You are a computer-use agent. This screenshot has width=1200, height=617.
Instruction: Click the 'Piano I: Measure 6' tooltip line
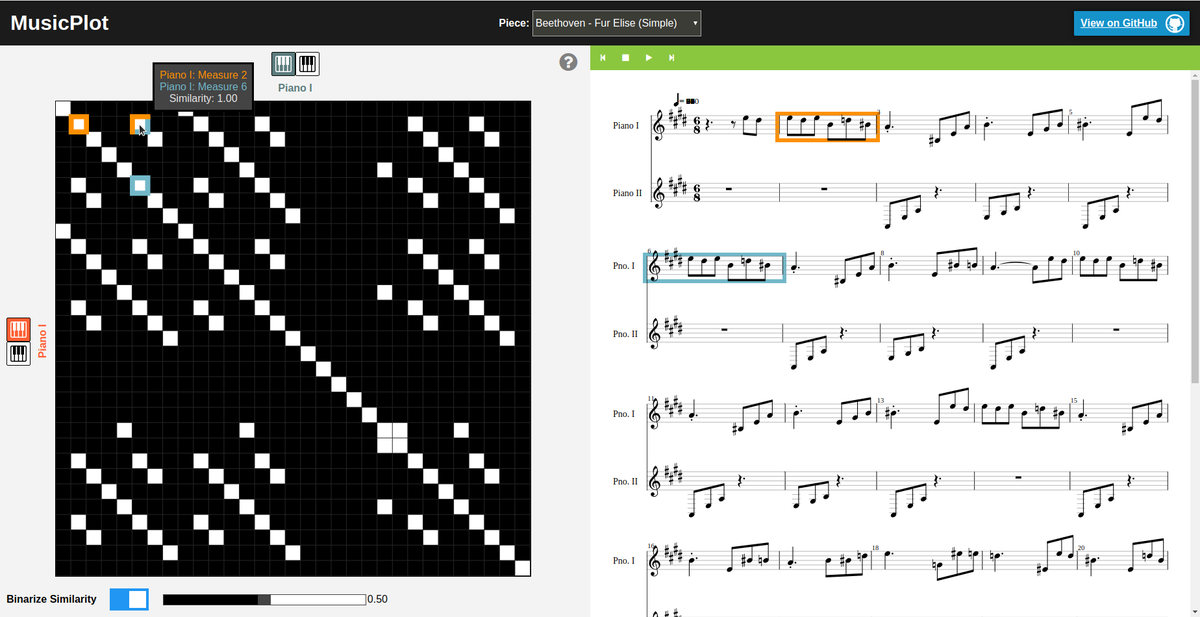[x=203, y=87]
